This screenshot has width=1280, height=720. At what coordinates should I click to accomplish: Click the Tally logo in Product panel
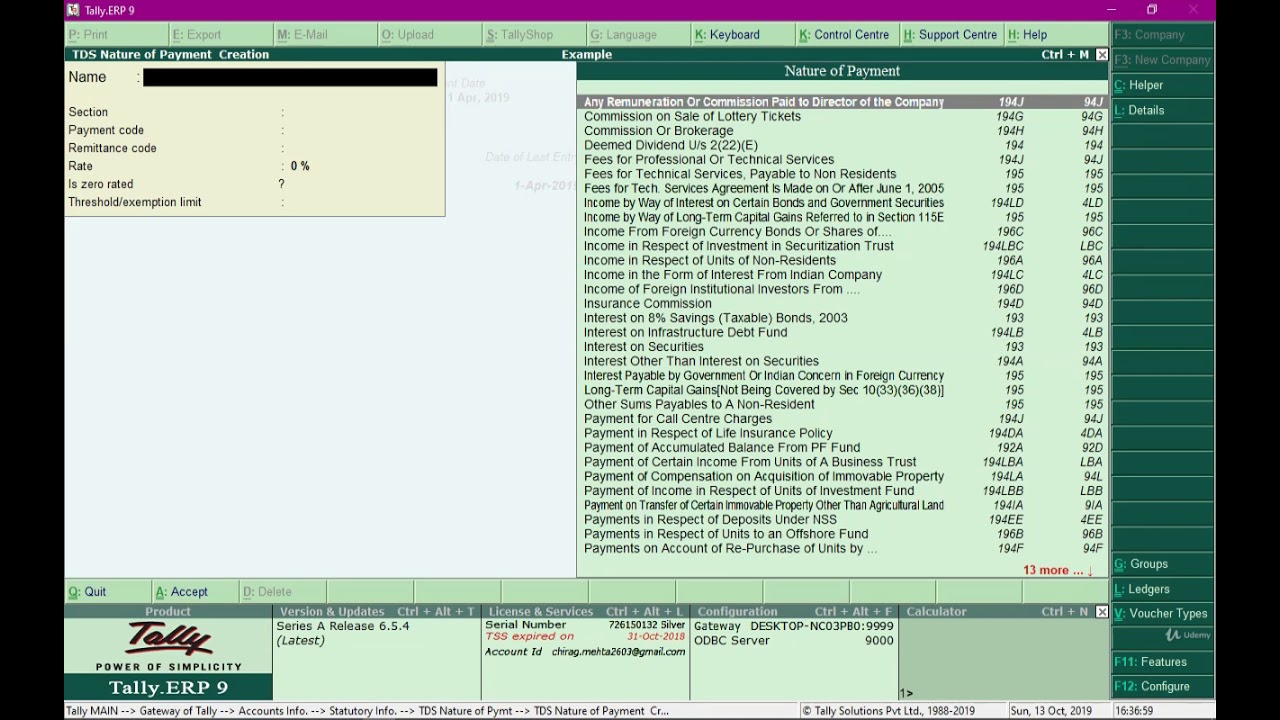(x=168, y=638)
